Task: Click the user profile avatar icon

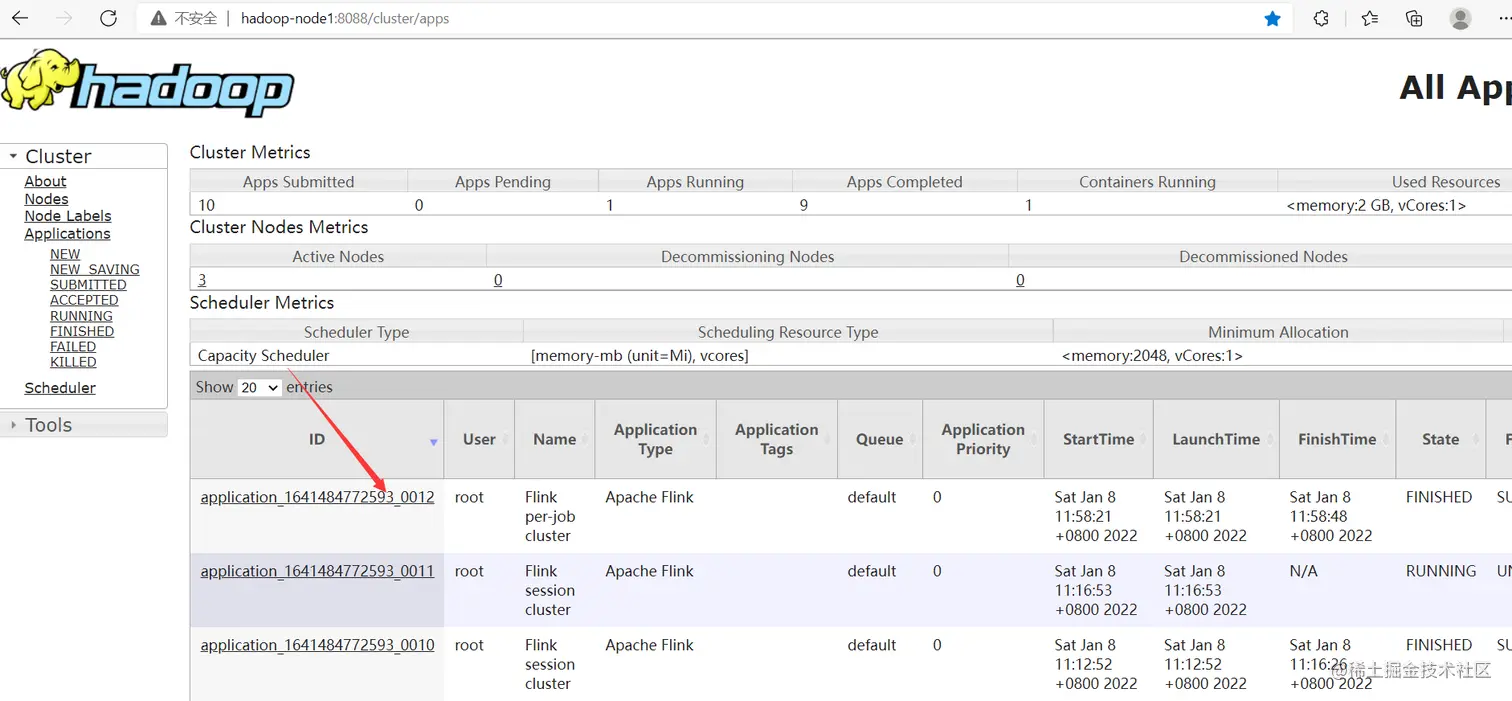Action: [1460, 18]
